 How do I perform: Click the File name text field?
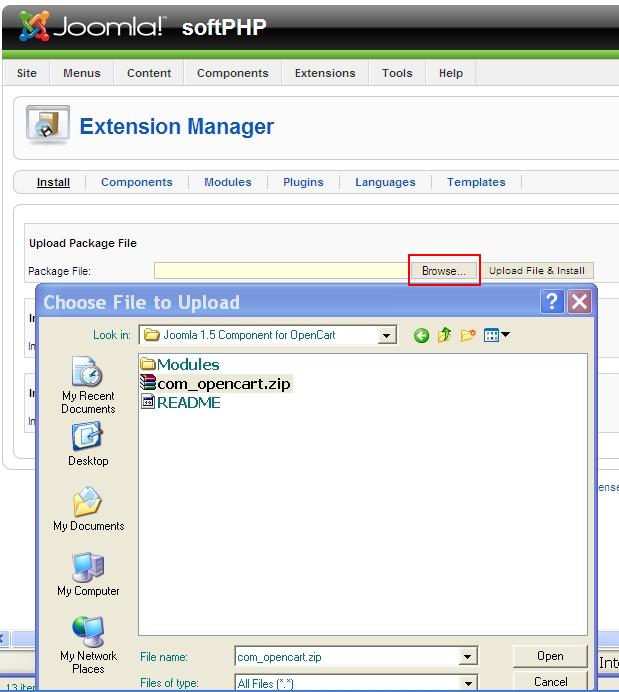(x=347, y=657)
